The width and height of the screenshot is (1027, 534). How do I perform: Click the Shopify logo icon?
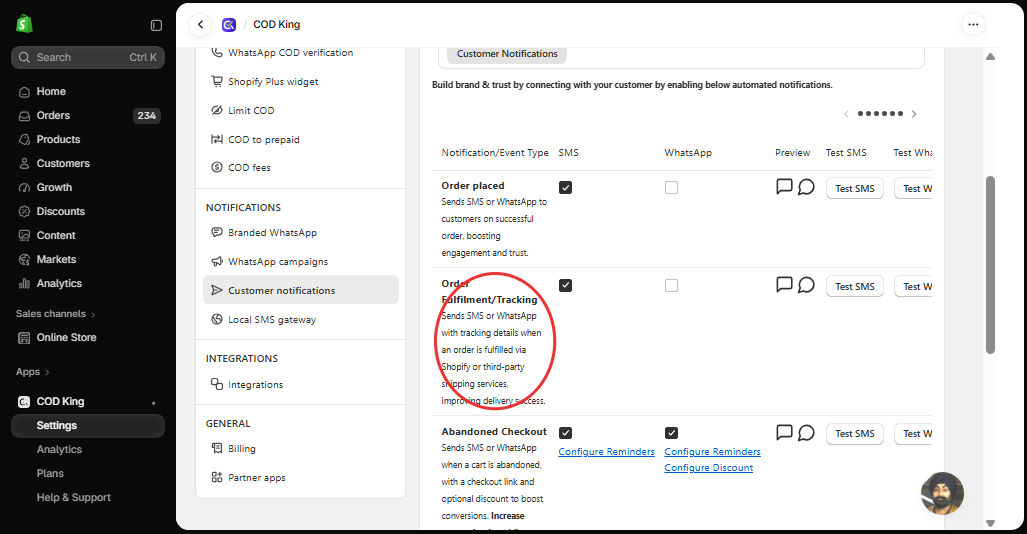tap(24, 24)
